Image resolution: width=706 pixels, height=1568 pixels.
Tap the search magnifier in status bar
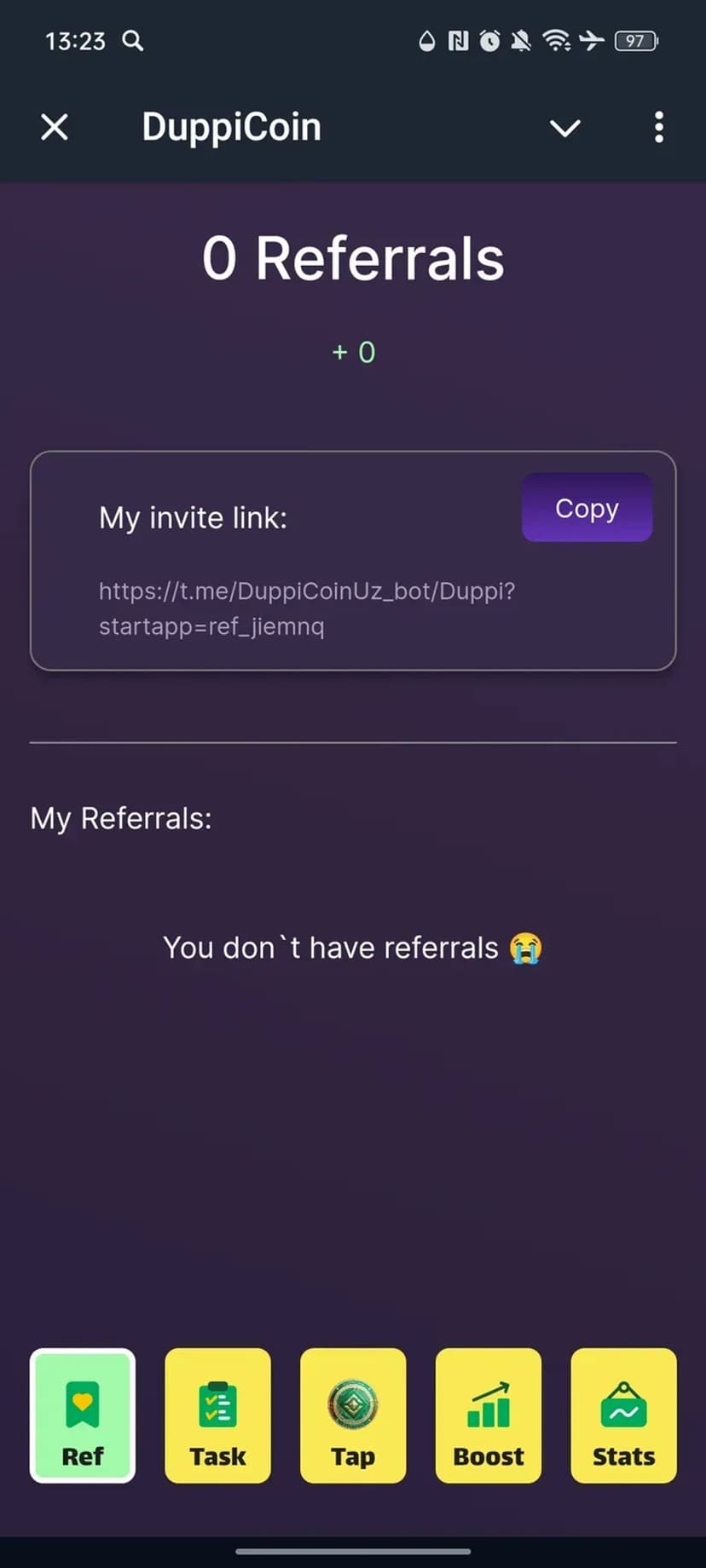click(x=132, y=40)
